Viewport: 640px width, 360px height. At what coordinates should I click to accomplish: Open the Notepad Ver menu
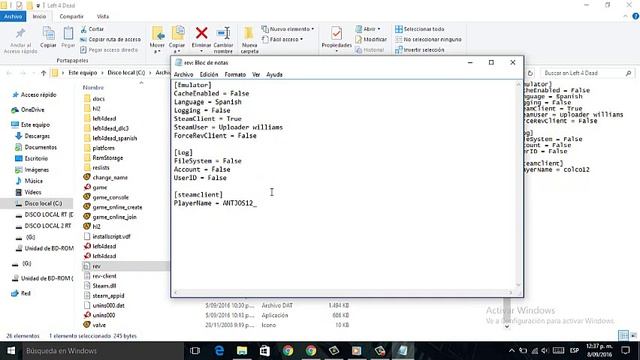point(256,75)
